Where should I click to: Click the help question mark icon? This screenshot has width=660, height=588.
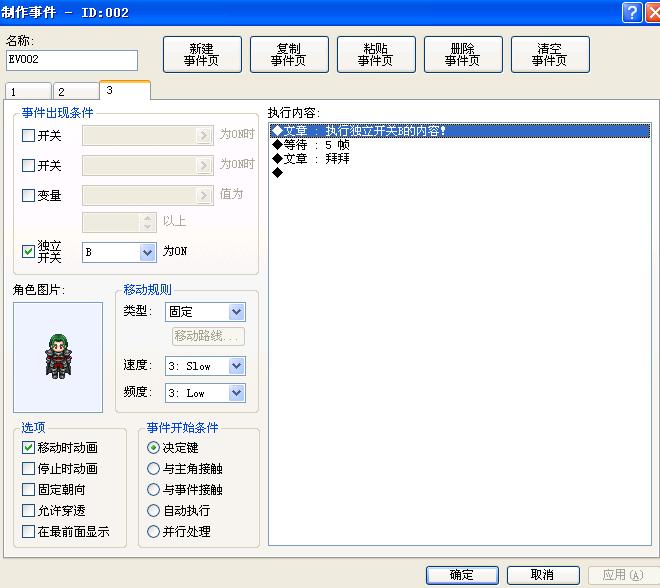632,13
